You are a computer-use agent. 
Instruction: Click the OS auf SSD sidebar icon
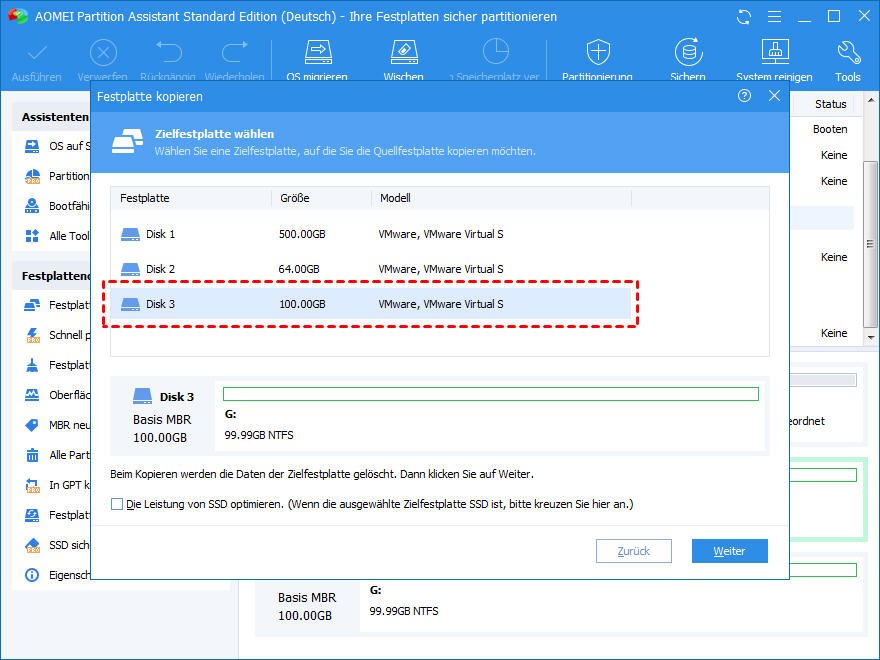pyautogui.click(x=32, y=146)
